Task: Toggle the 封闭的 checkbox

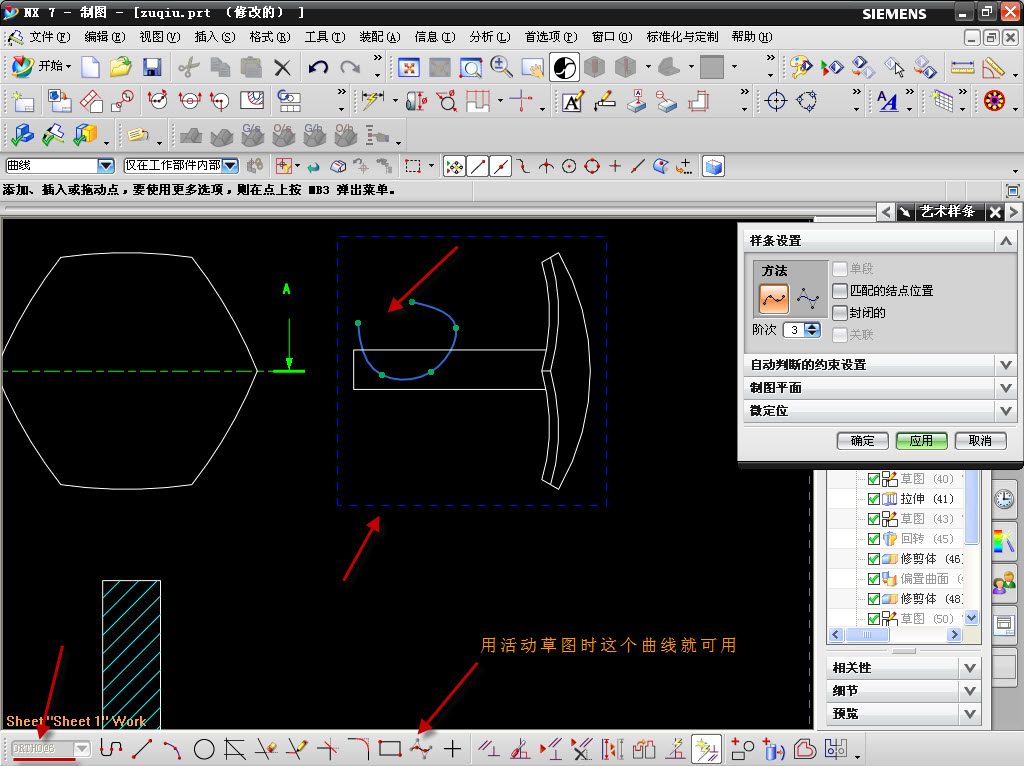Action: point(840,313)
